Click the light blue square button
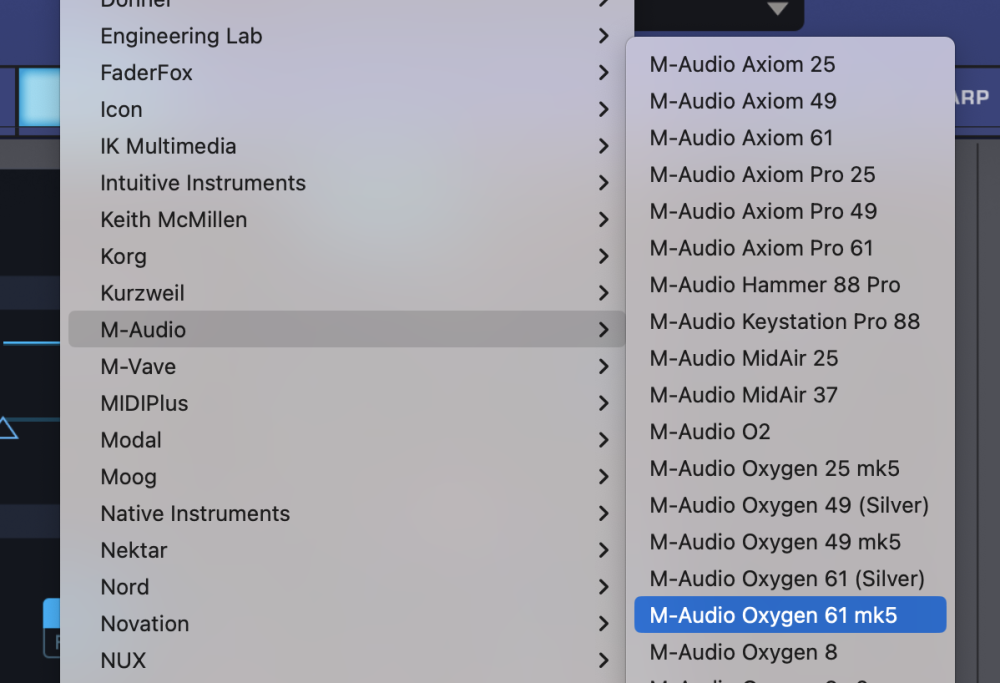Screen dimensions: 1000x683 click(40, 97)
